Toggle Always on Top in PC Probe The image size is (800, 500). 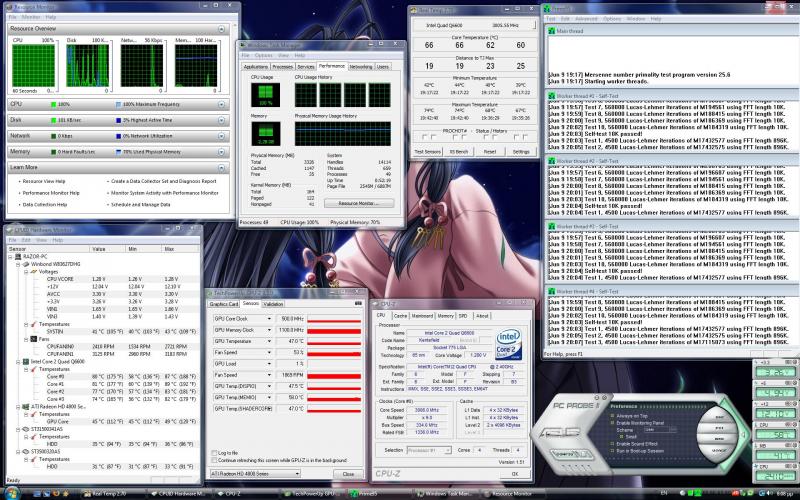(x=612, y=416)
